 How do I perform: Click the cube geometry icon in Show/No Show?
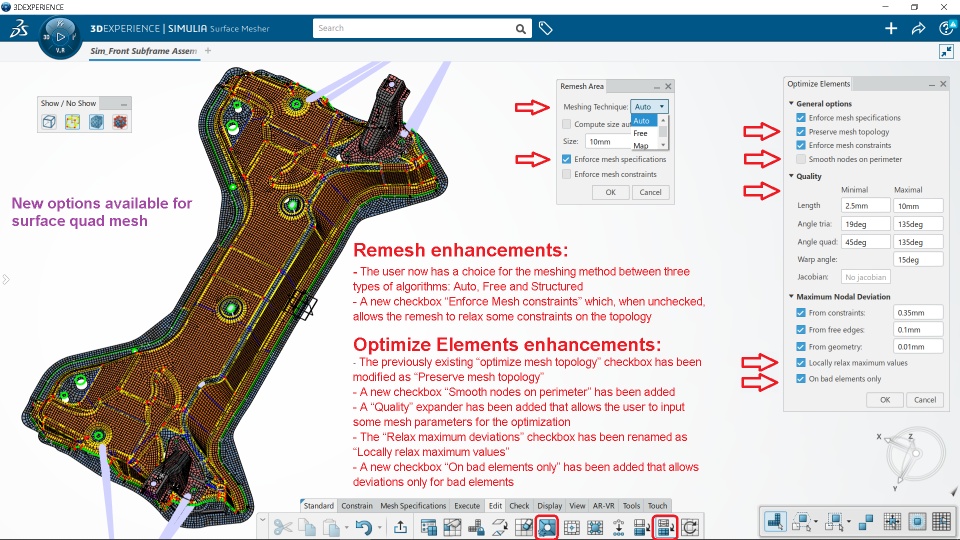(49, 122)
